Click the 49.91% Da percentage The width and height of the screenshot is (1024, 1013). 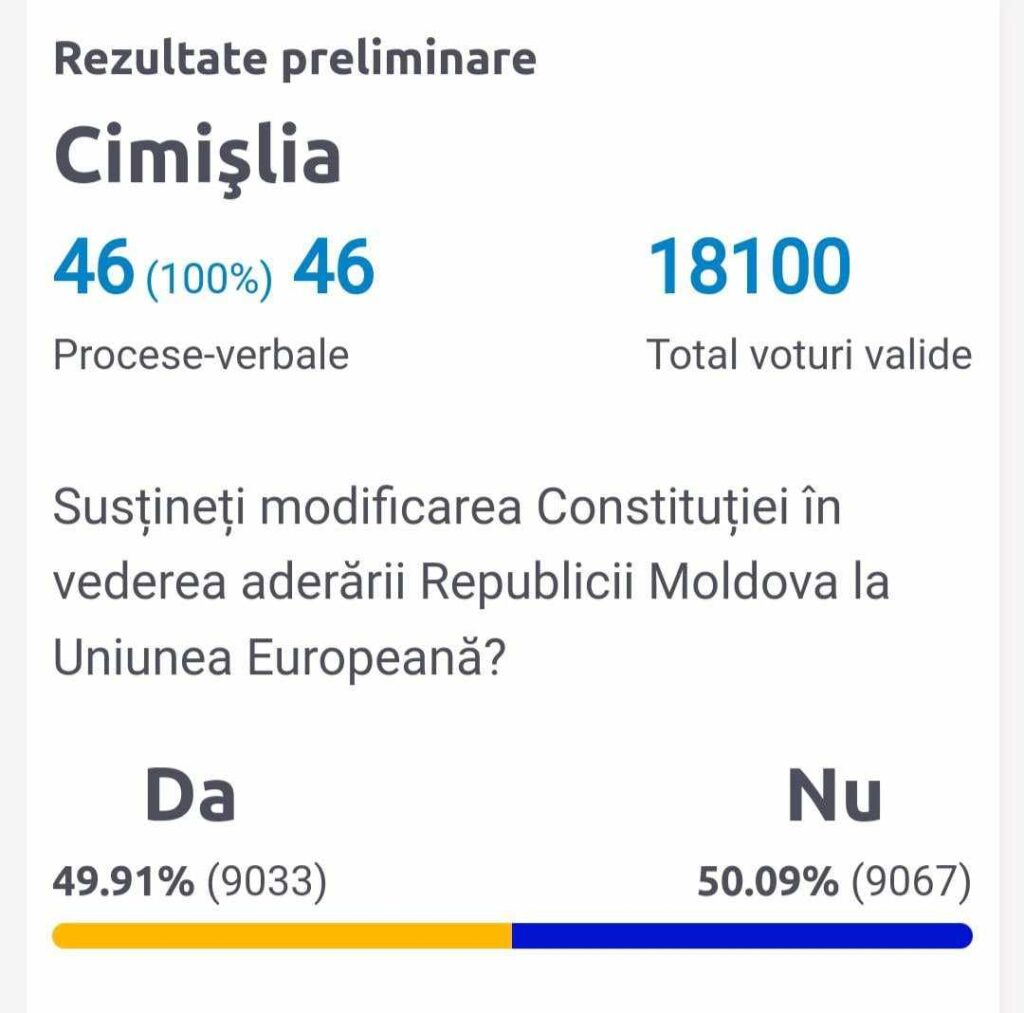[x=123, y=880]
